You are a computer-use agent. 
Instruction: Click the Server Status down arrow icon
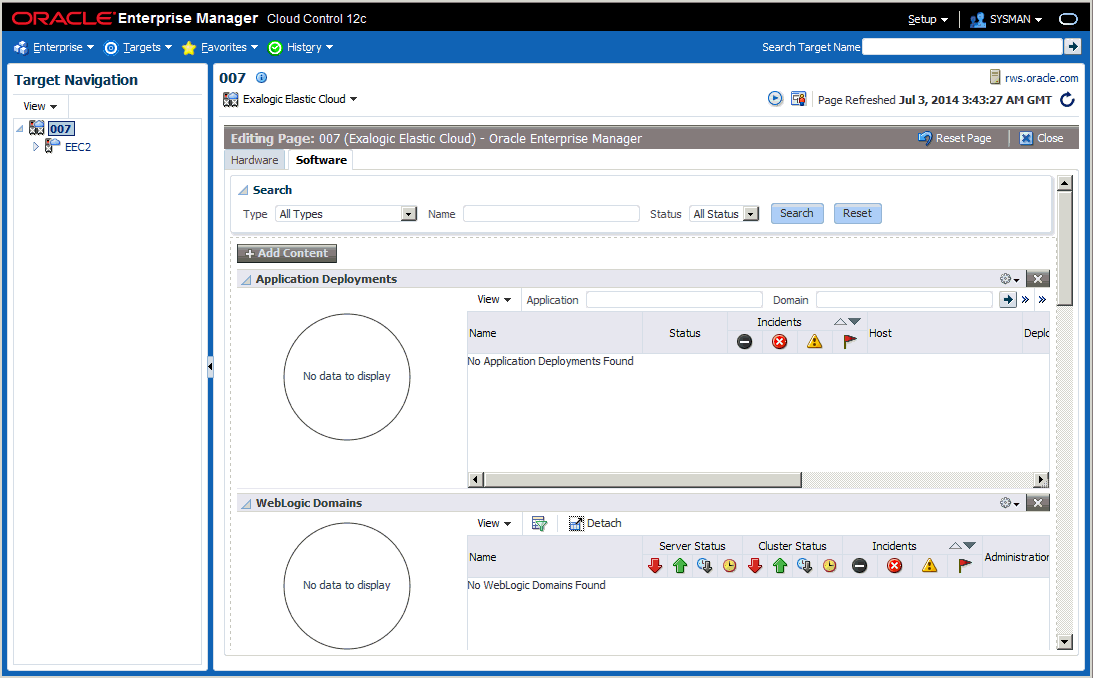655,566
